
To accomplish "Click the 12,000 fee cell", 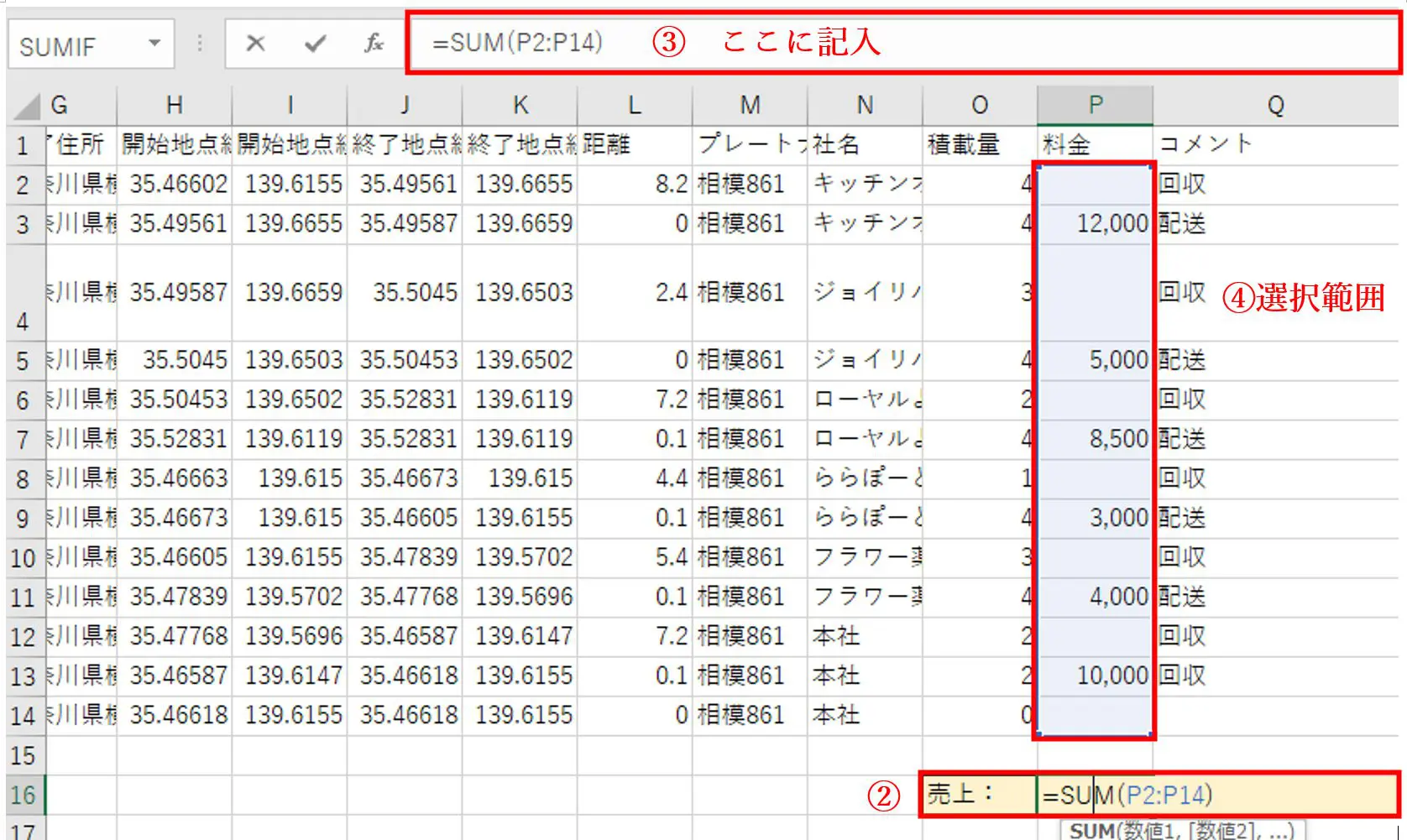I will (1095, 224).
